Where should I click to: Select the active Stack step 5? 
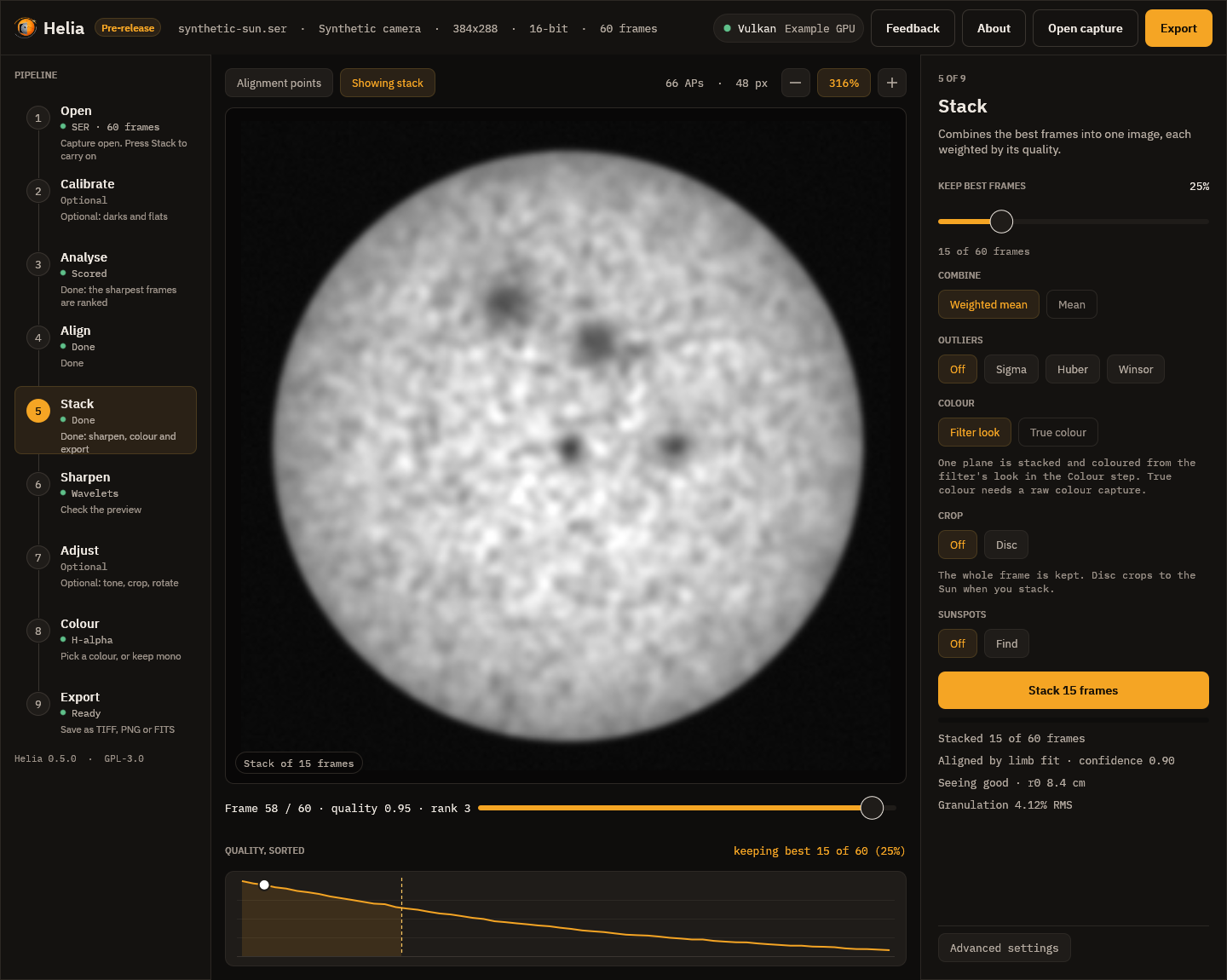point(106,420)
